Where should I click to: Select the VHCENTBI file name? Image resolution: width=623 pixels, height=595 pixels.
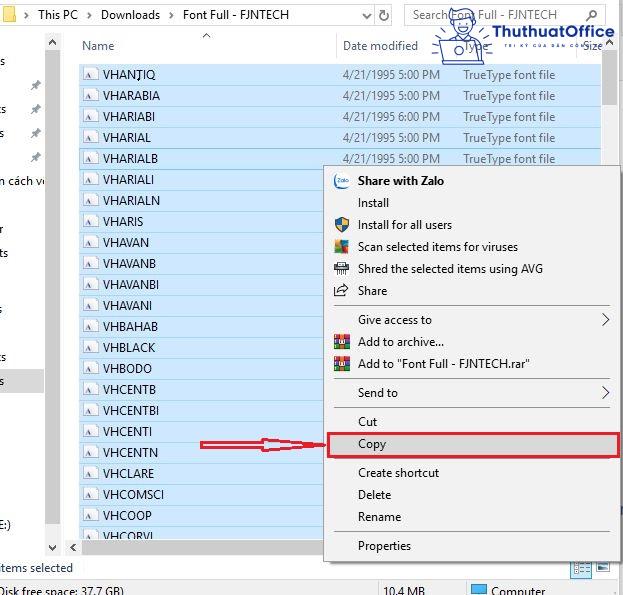(131, 410)
